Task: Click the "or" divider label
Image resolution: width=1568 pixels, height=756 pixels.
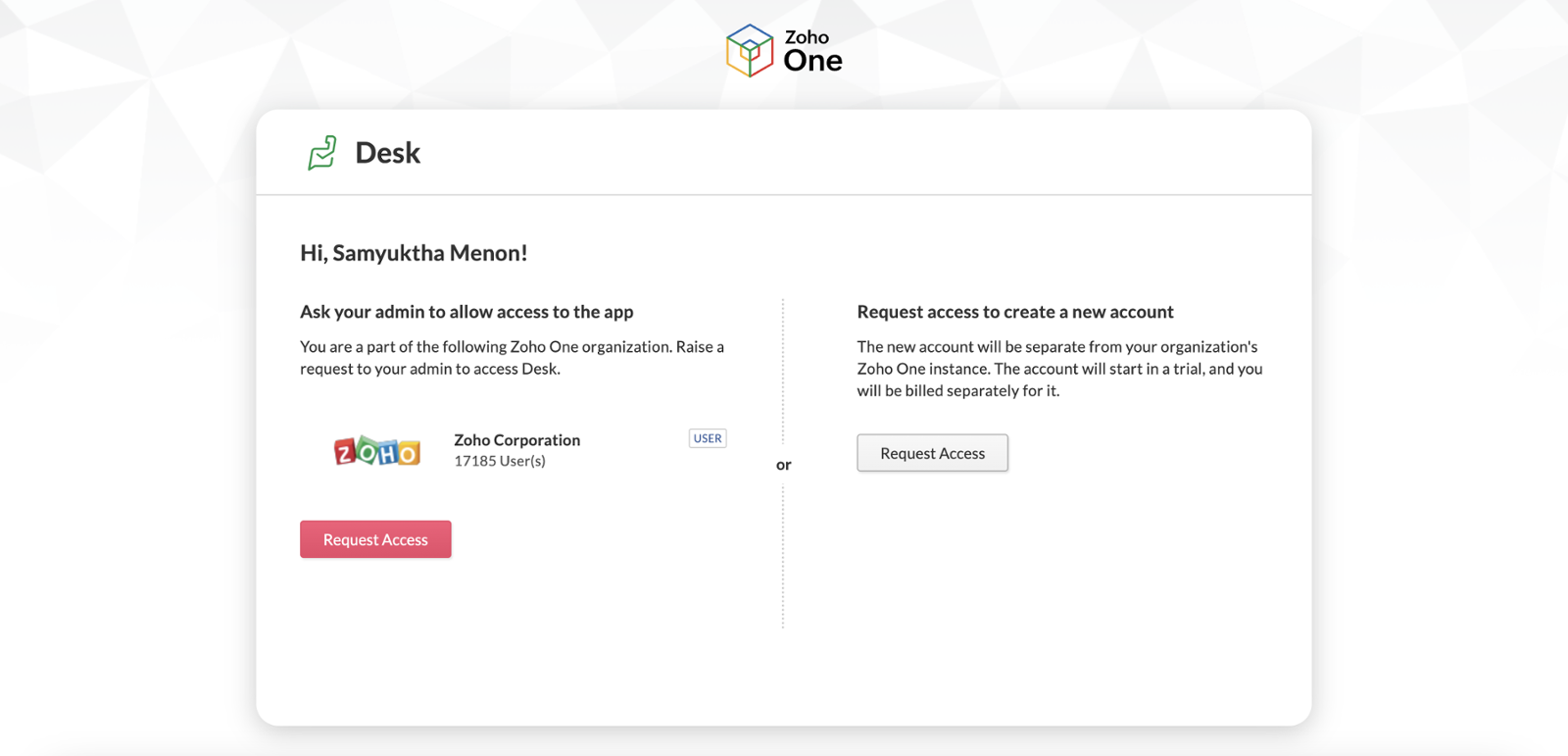Action: click(783, 465)
